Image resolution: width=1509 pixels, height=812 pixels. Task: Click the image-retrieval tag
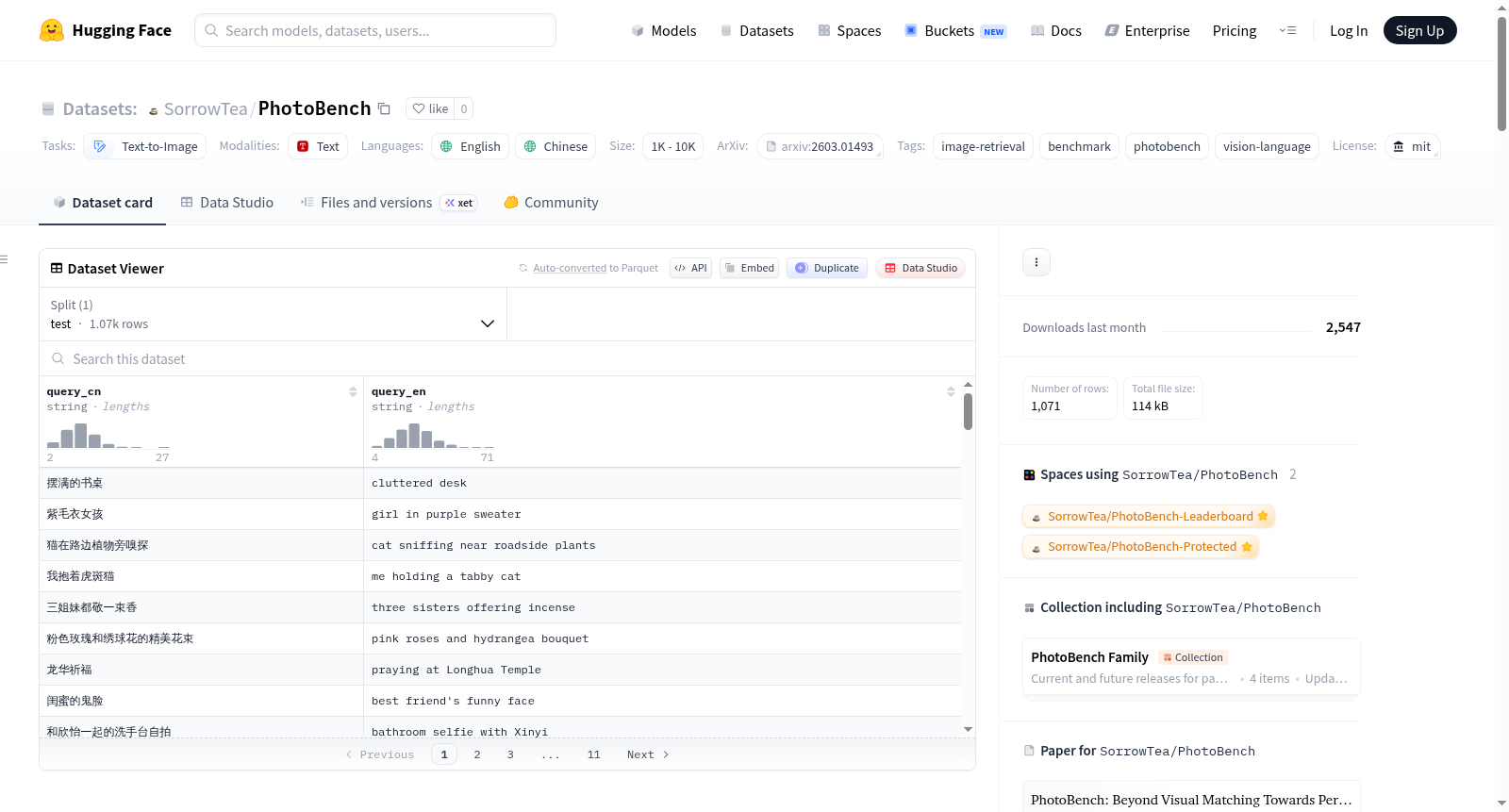pos(983,146)
